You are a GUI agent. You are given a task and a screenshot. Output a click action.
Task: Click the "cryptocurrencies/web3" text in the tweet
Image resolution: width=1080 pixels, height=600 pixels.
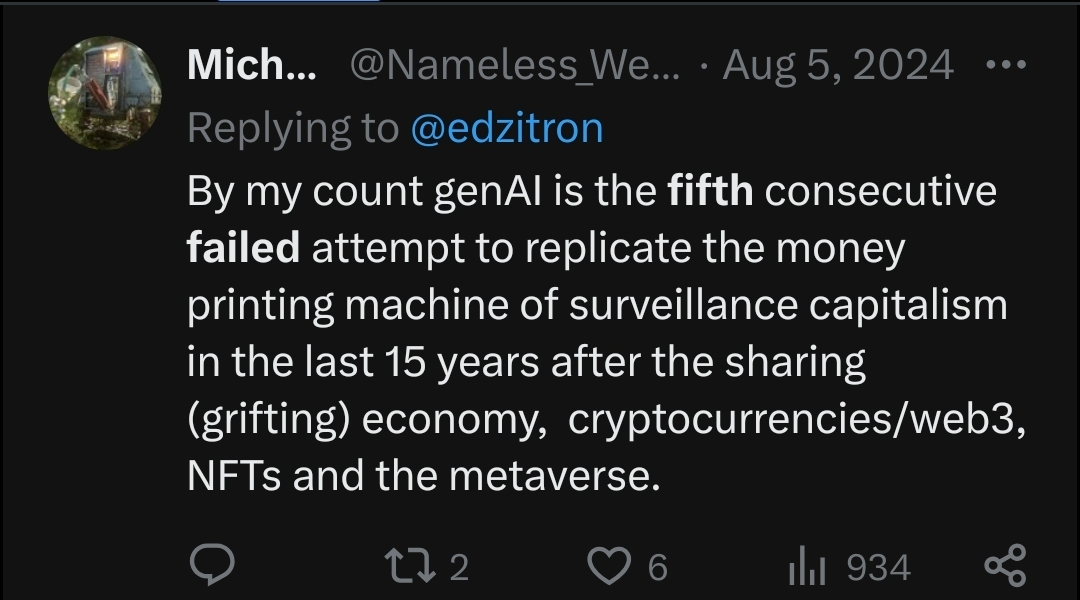[797, 420]
